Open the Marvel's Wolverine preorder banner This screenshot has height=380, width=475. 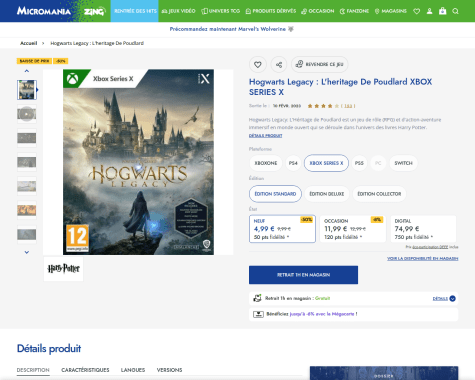point(232,29)
